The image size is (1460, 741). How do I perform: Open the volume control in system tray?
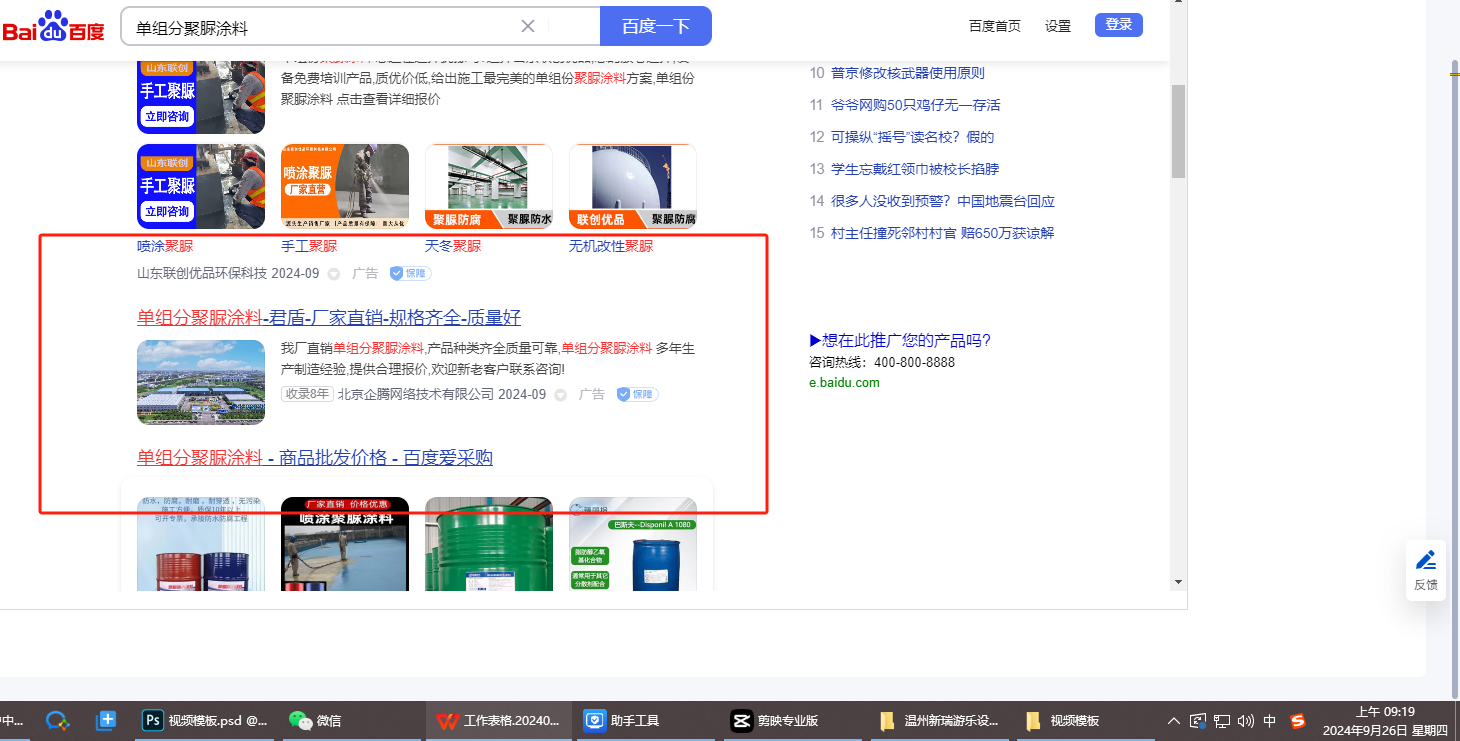click(1246, 720)
